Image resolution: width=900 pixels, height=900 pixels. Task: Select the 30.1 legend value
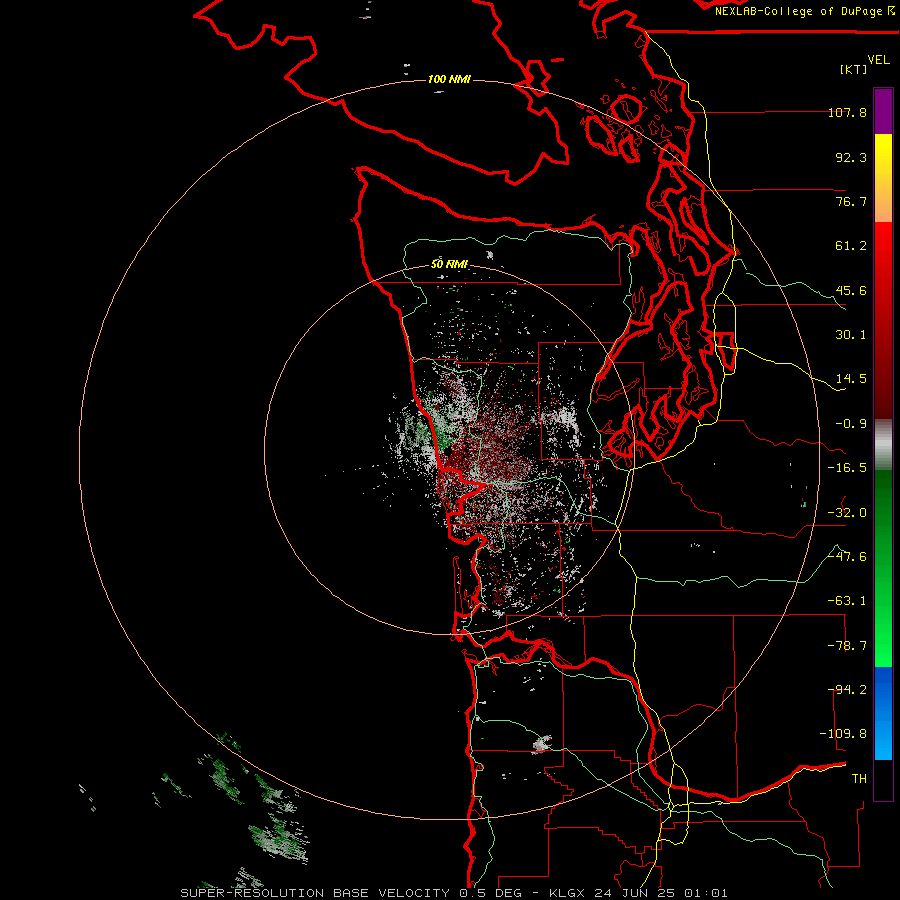(x=851, y=335)
